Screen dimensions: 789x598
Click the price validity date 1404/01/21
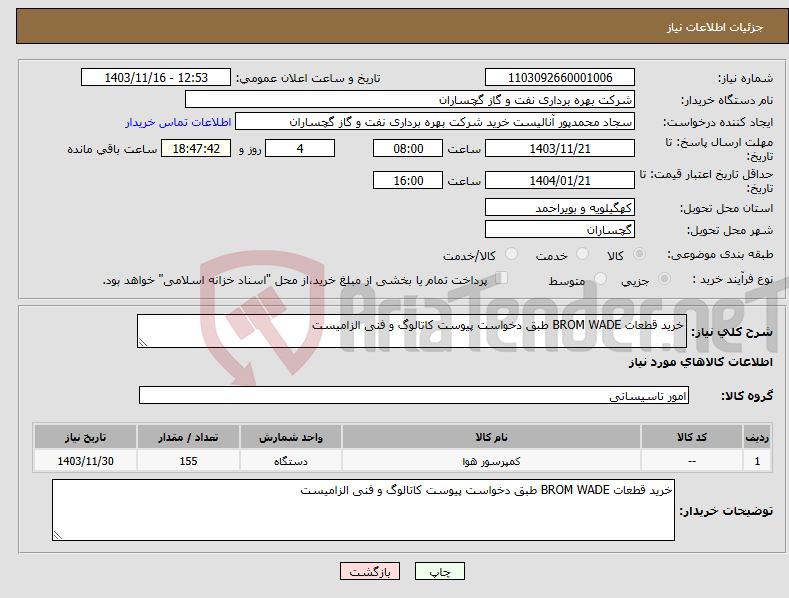point(560,180)
